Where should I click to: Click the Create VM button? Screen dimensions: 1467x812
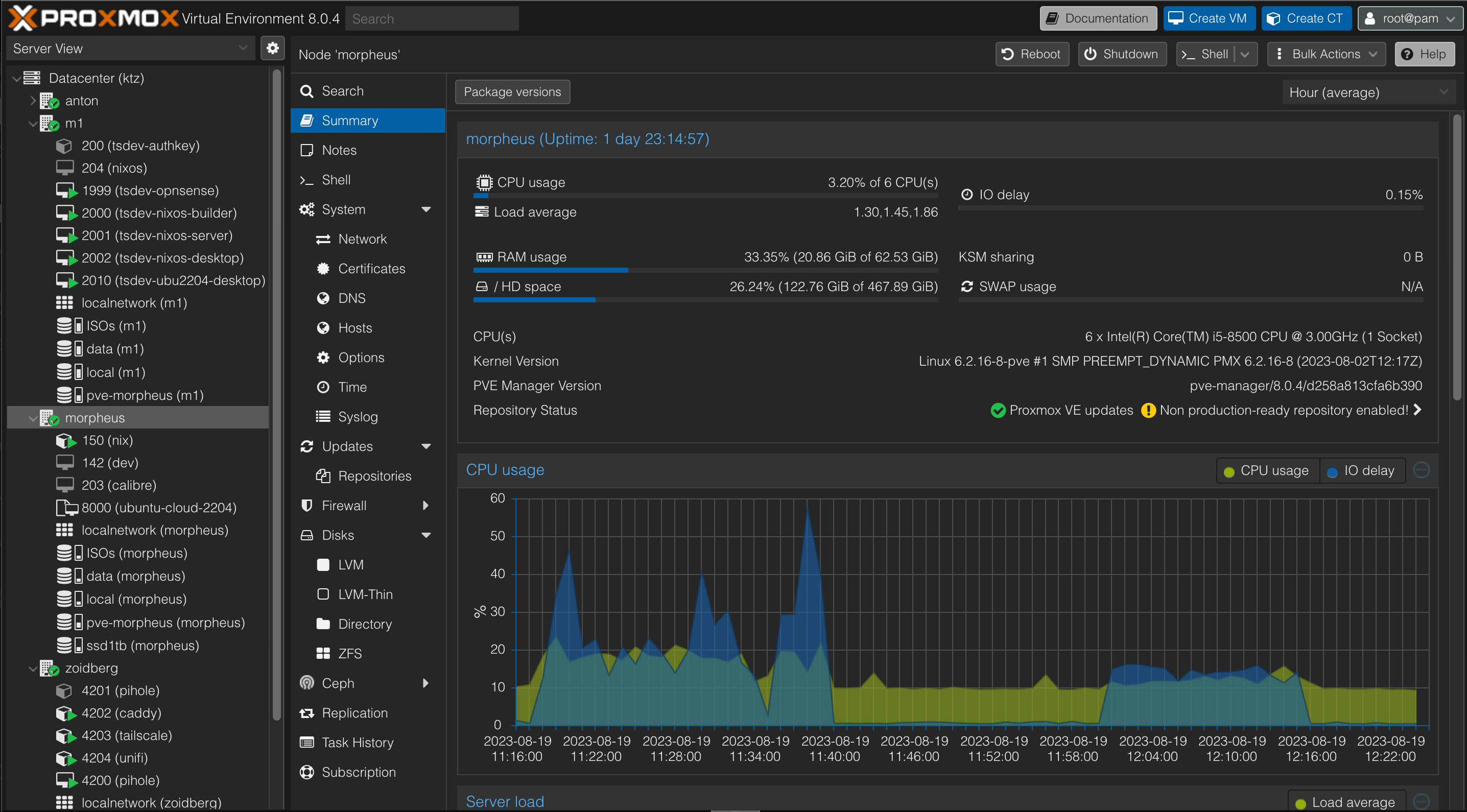(1209, 18)
